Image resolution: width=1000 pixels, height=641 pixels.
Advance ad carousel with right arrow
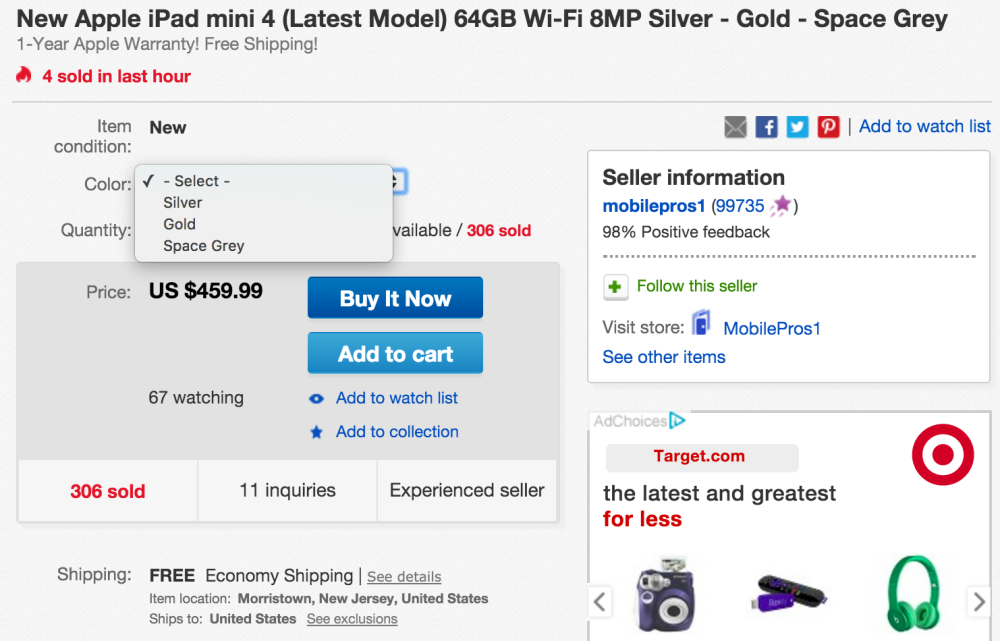coord(979,601)
